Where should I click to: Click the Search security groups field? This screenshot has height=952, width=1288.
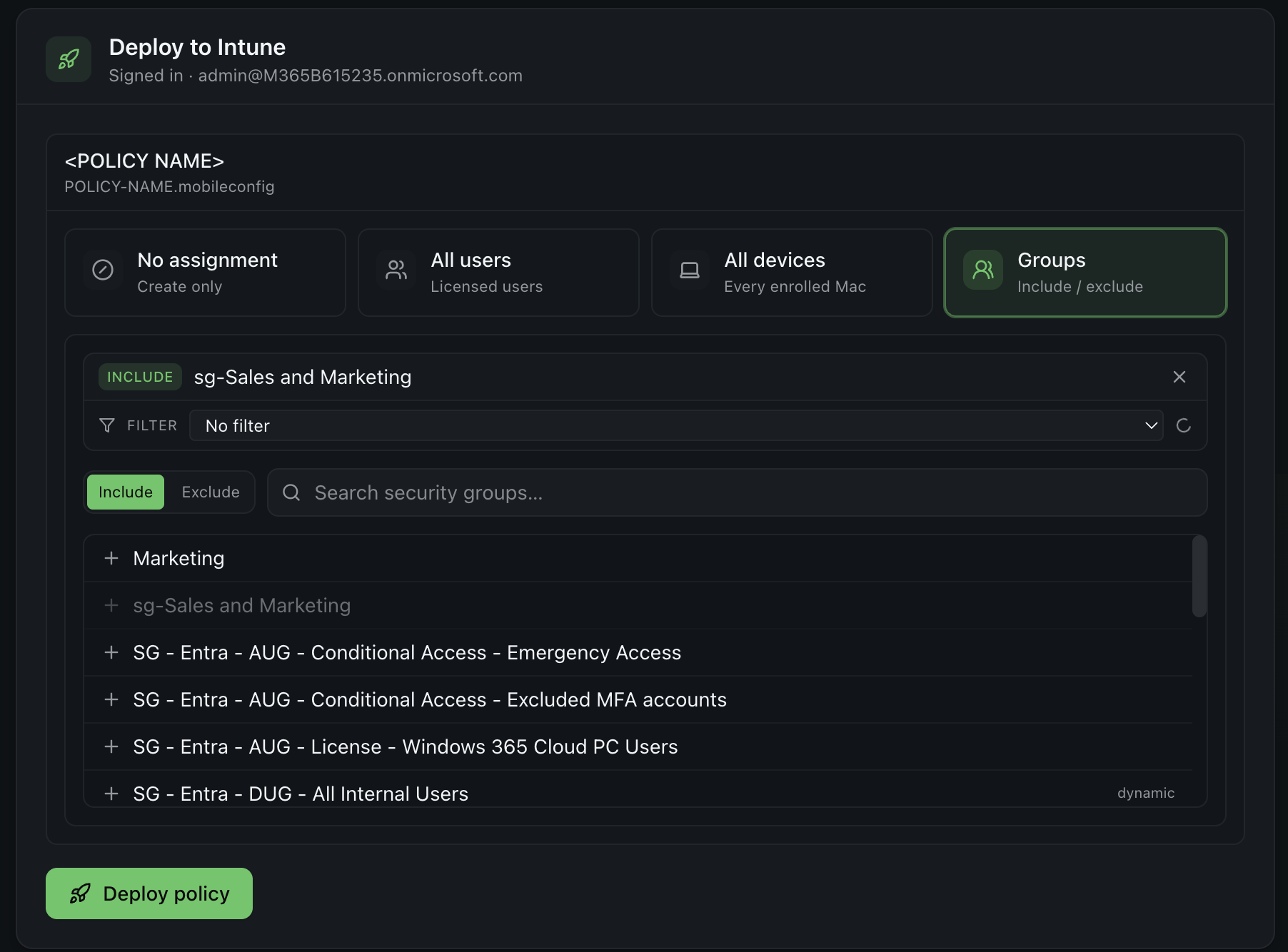click(x=737, y=492)
